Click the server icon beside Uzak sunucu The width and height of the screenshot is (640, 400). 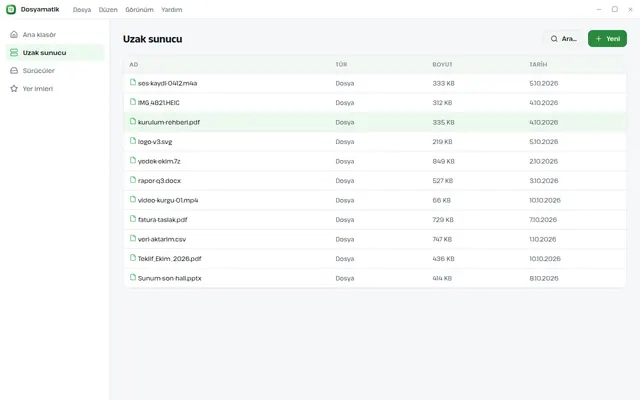[14, 52]
